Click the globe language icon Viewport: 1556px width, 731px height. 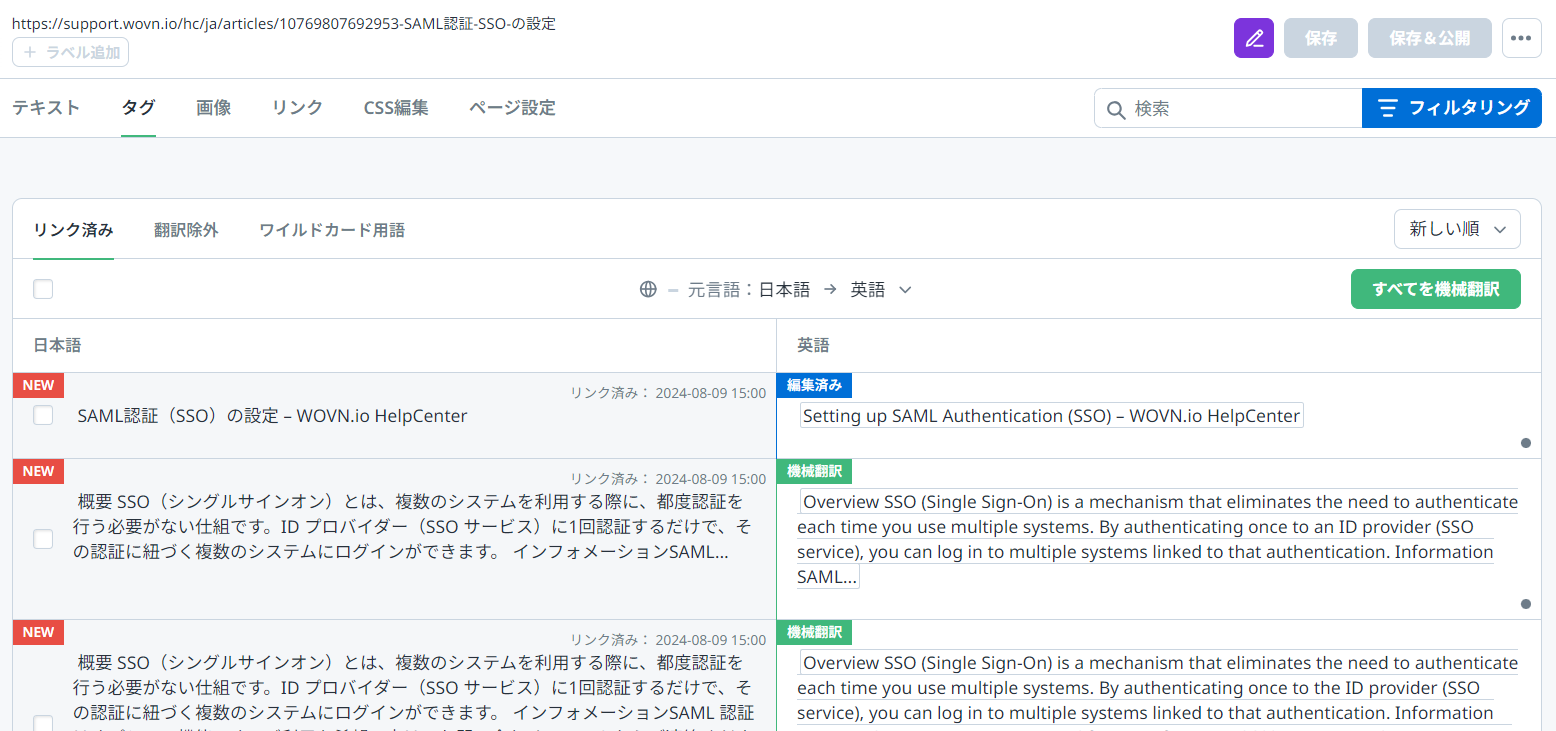click(648, 289)
